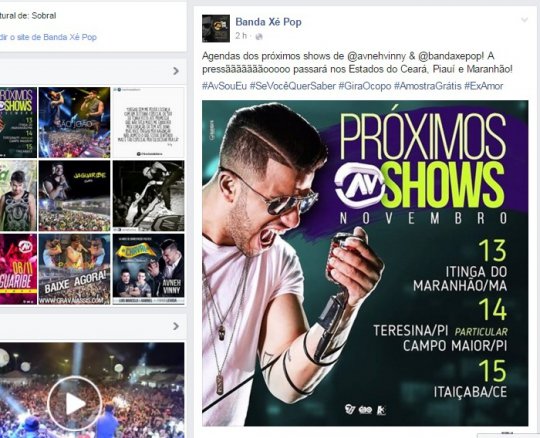
Task: Open the Avneh Vinny Carnaval poster thumbnail
Action: click(x=148, y=269)
